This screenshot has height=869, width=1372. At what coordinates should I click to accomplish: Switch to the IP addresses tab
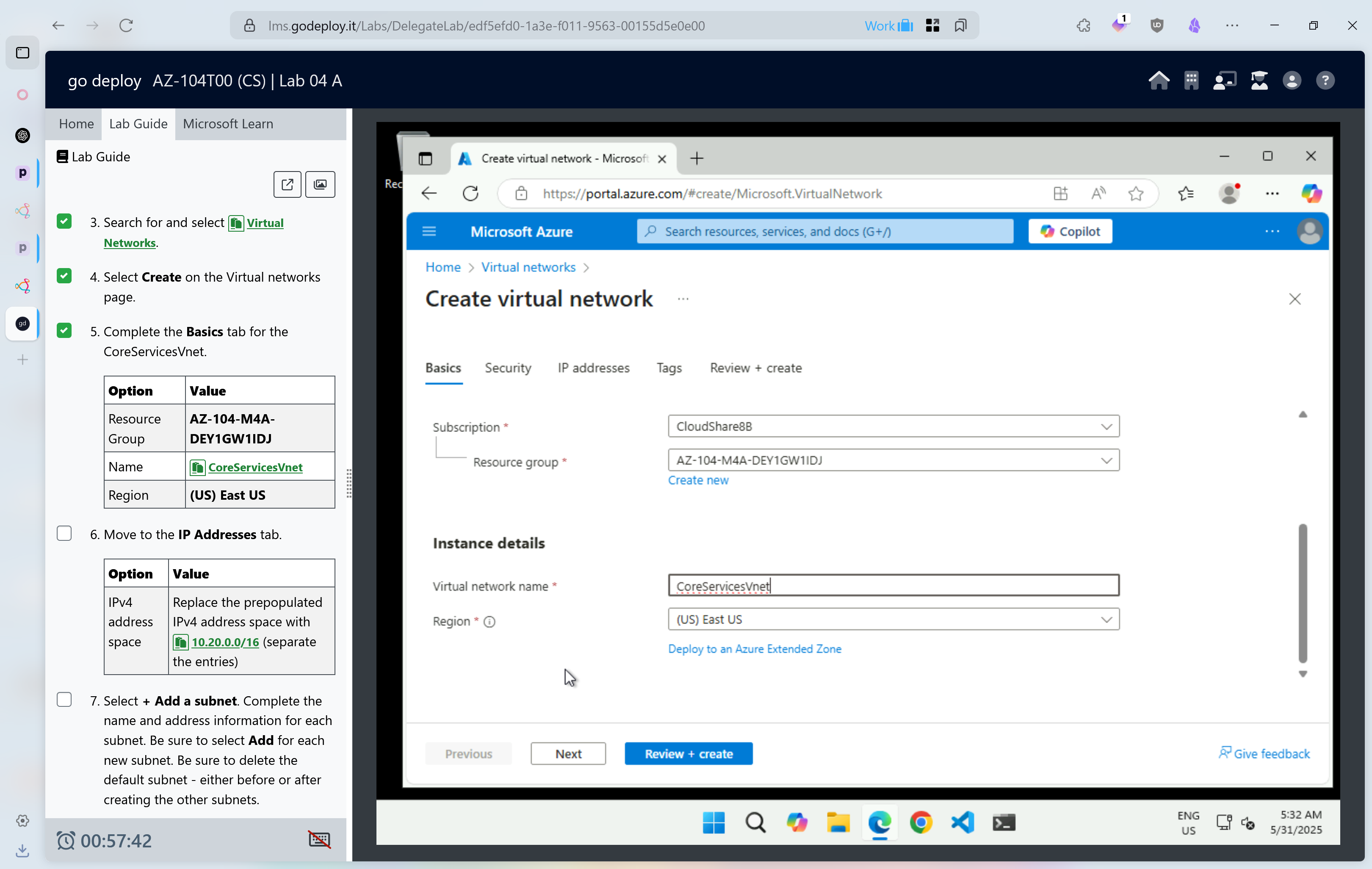pyautogui.click(x=593, y=368)
